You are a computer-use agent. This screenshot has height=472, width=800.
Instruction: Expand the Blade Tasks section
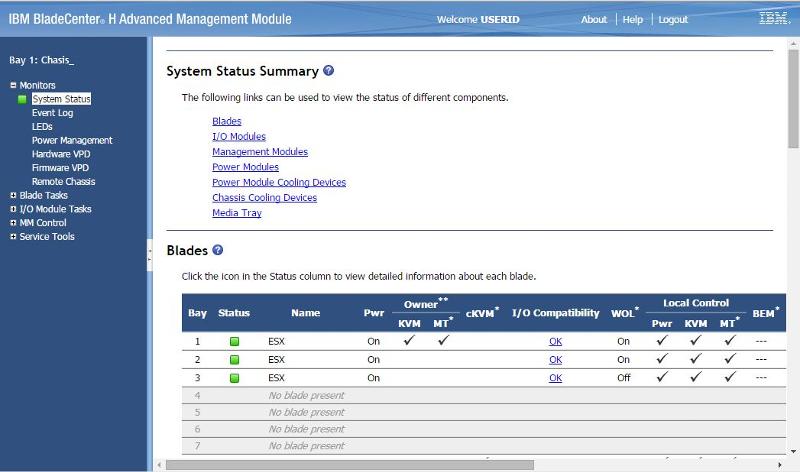click(13, 195)
